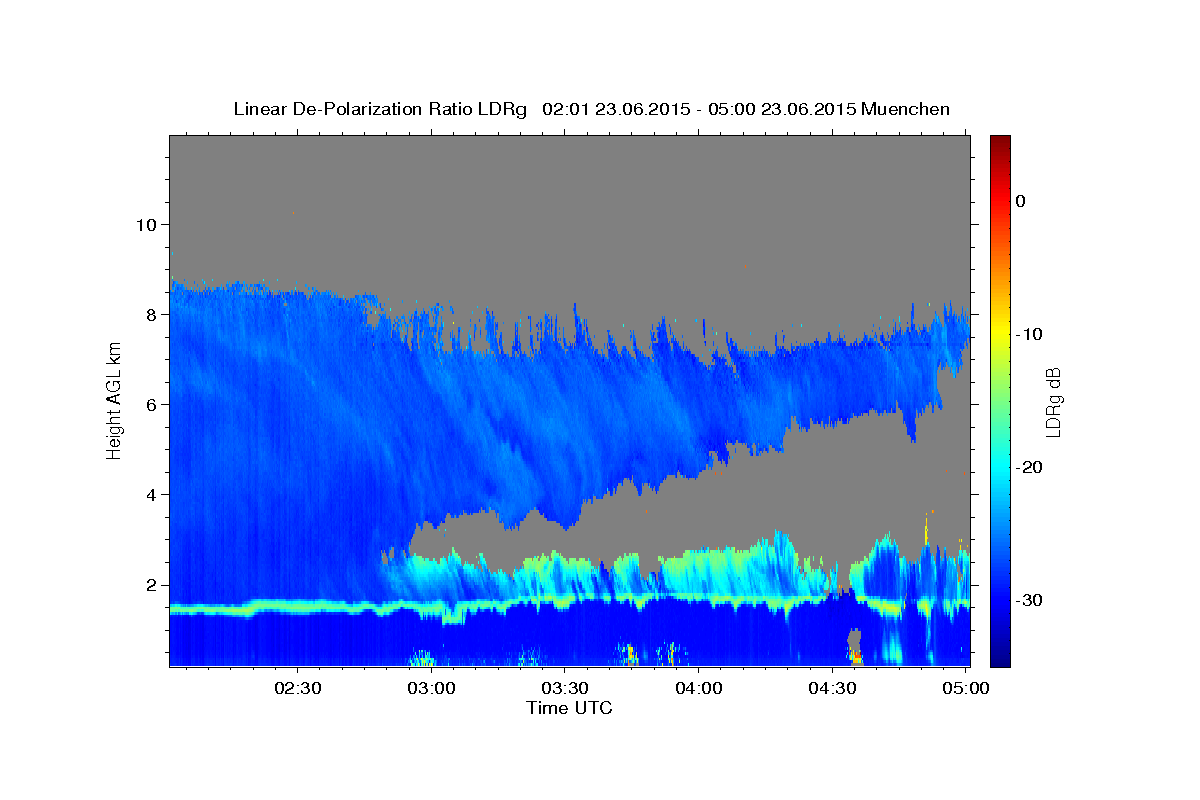Click the plot title 'Linear De-Polarization Ratio LDRg'
Viewport: 1200px width, 800px height.
[379, 109]
